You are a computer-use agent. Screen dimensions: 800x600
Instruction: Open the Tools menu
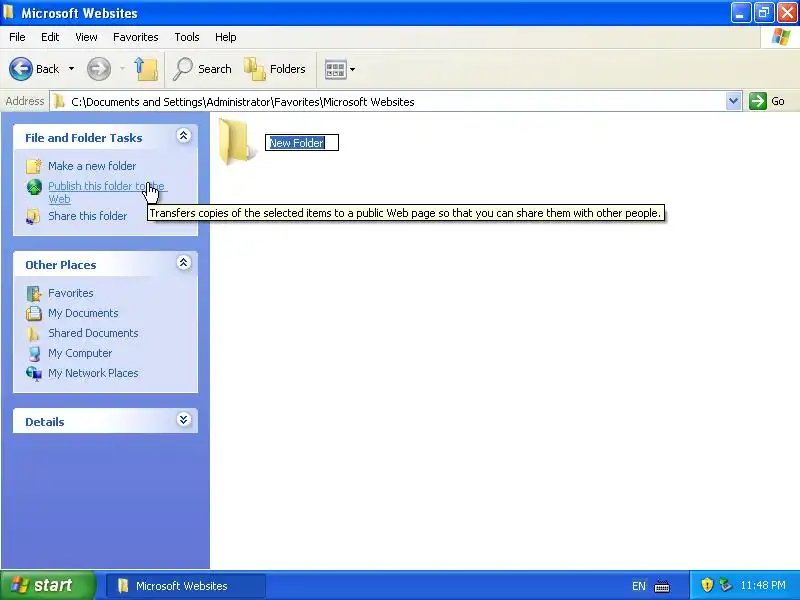187,37
